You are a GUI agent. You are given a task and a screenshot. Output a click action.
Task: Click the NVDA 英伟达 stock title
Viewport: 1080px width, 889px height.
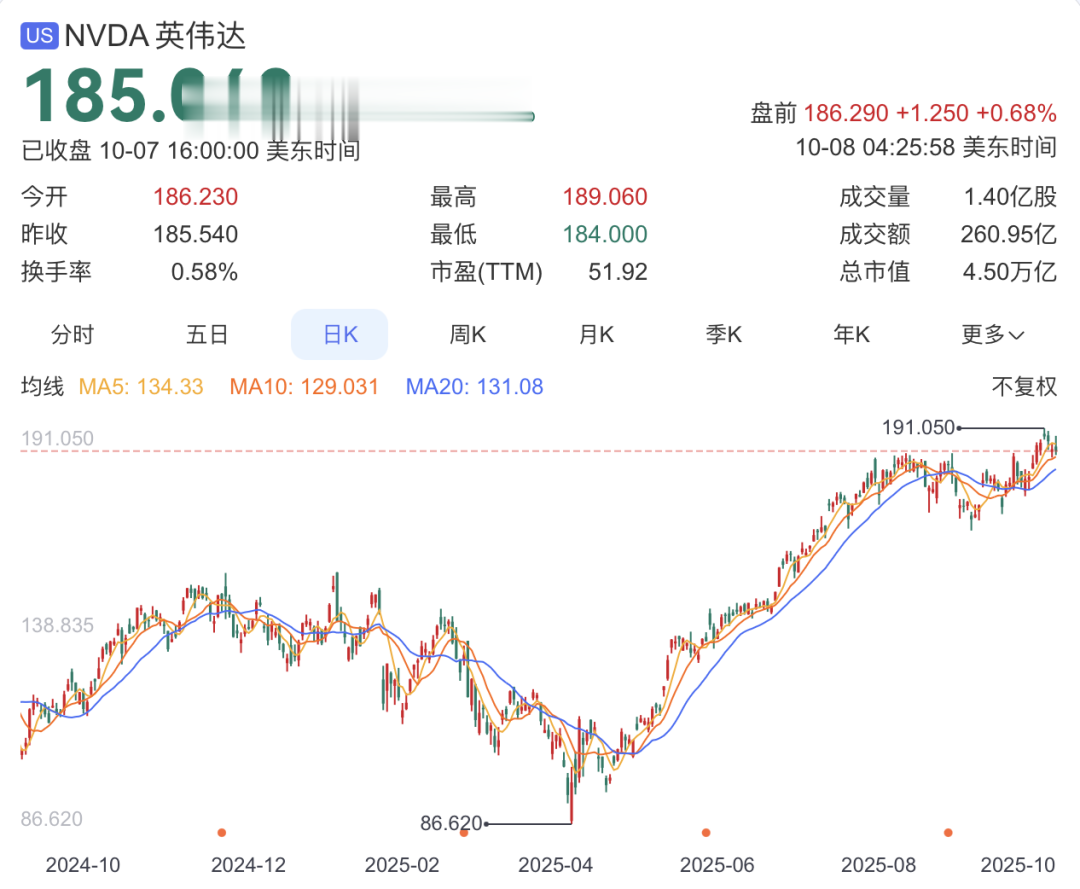point(155,36)
